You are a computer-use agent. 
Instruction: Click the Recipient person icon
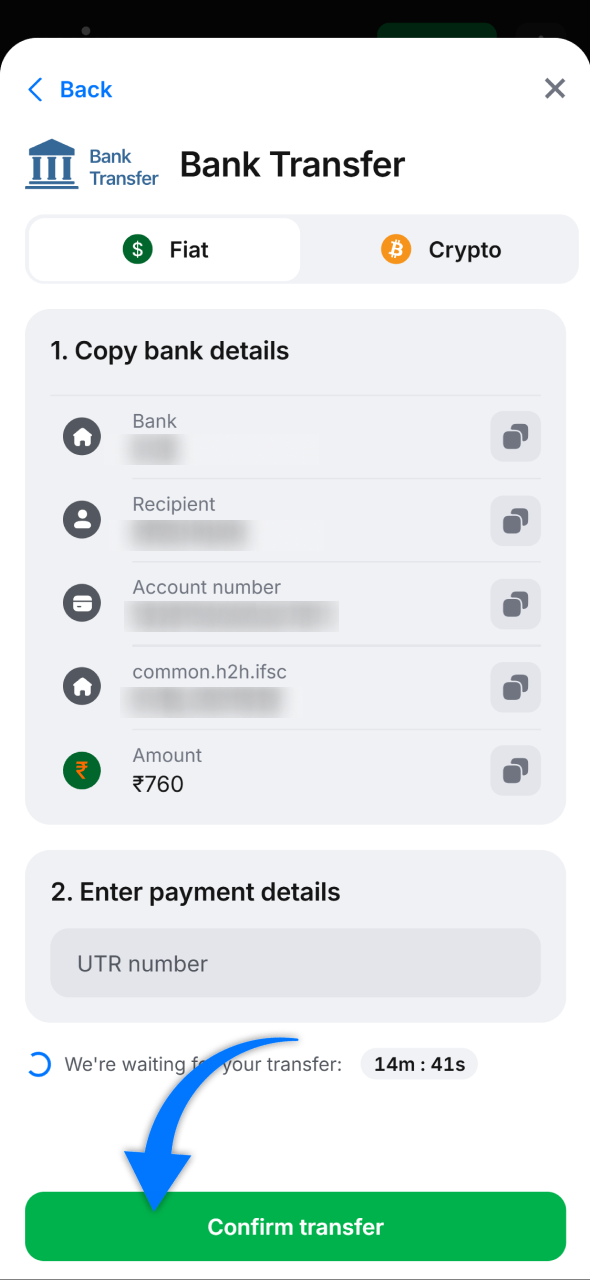[x=82, y=520]
